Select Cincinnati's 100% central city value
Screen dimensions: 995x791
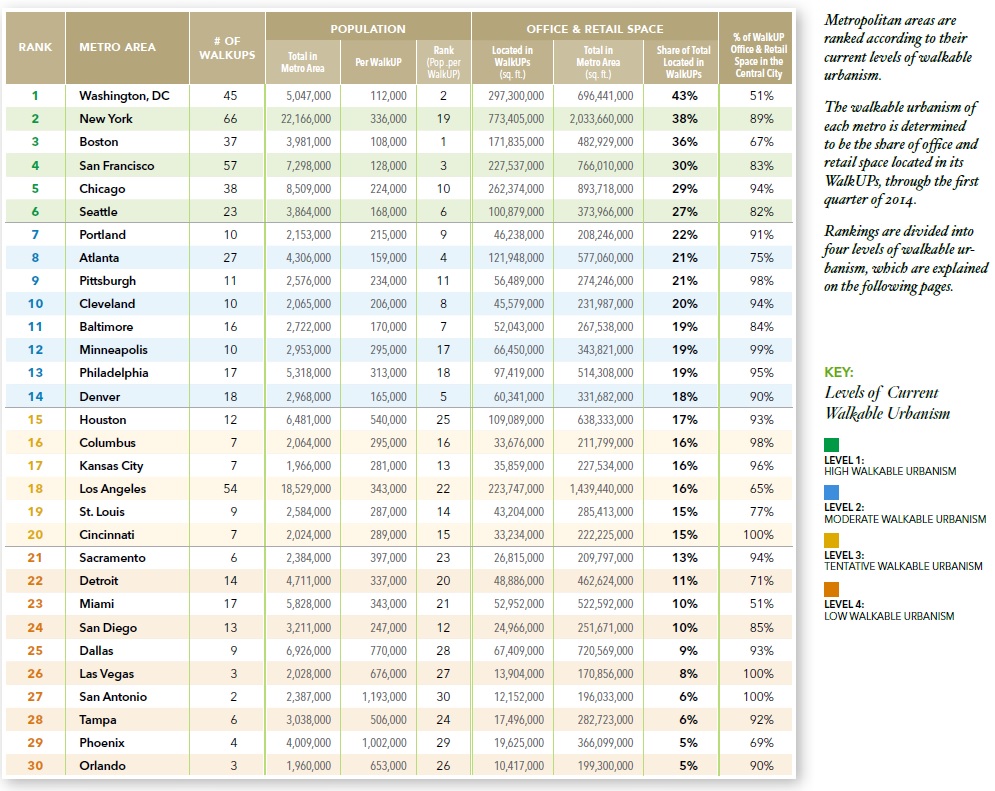[x=758, y=535]
